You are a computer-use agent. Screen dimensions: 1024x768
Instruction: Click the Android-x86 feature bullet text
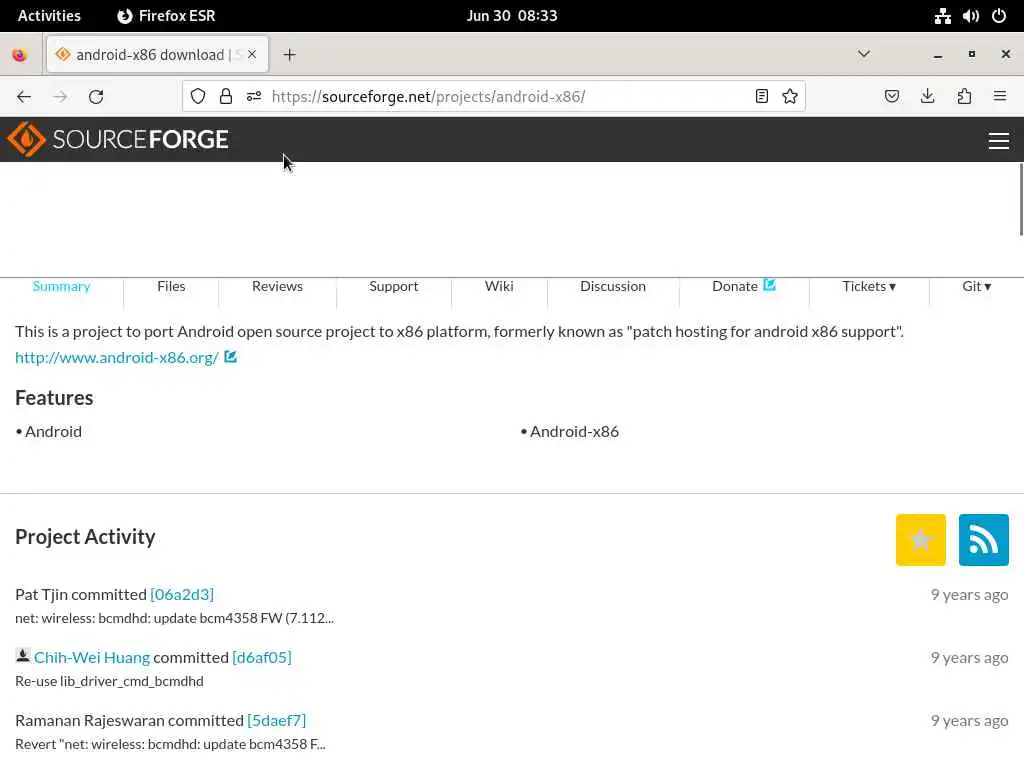(x=574, y=432)
